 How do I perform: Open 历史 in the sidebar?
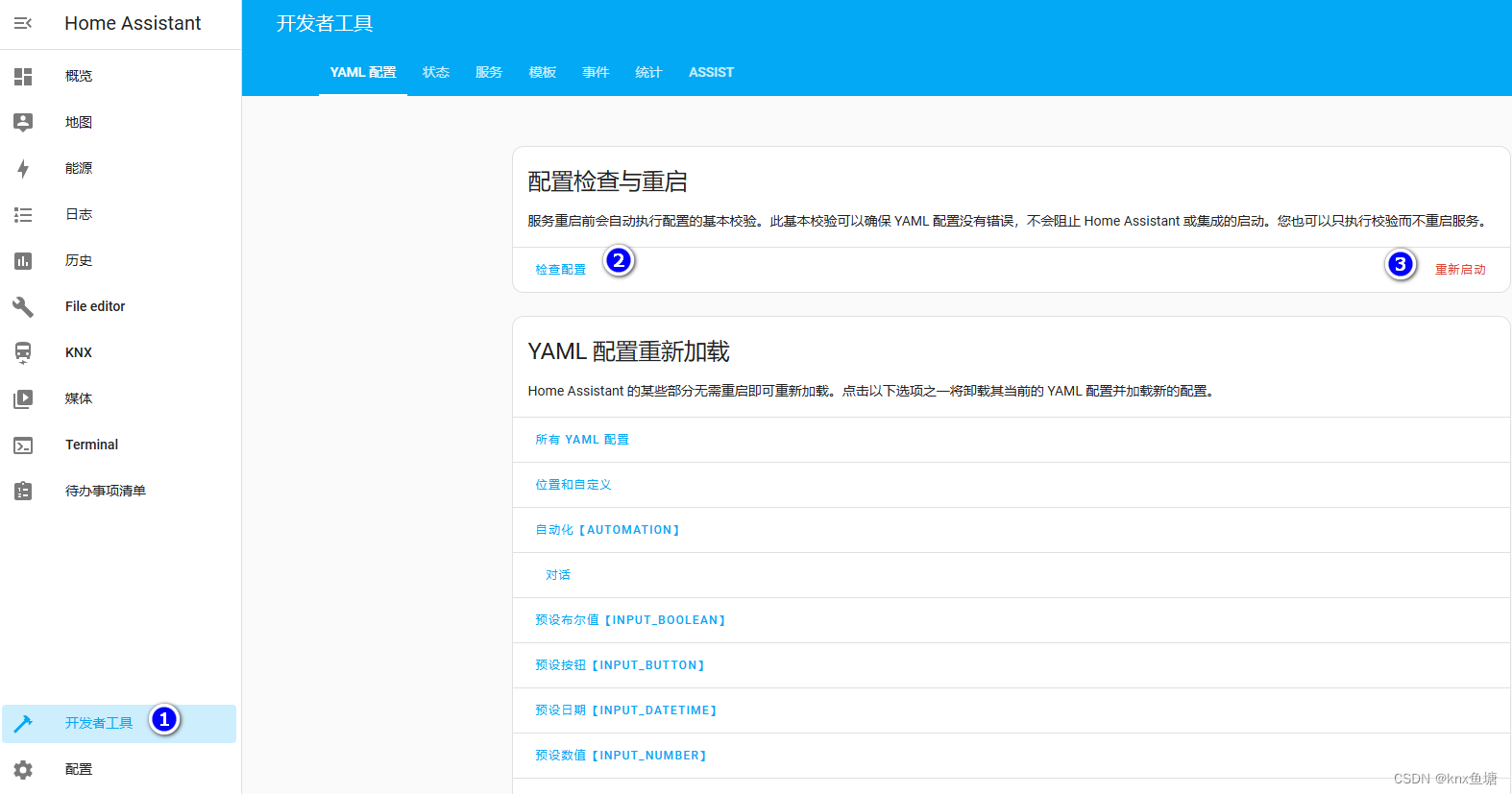point(119,260)
